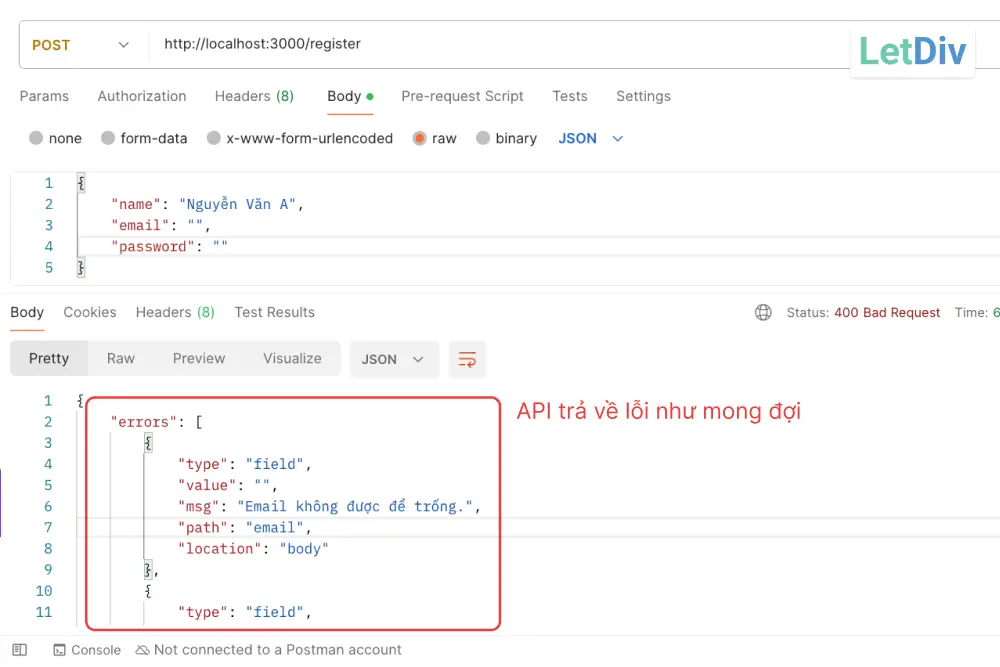Toggle the sidebar icon in bottom-left status bar
Image resolution: width=1000 pixels, height=667 pixels.
pyautogui.click(x=20, y=650)
